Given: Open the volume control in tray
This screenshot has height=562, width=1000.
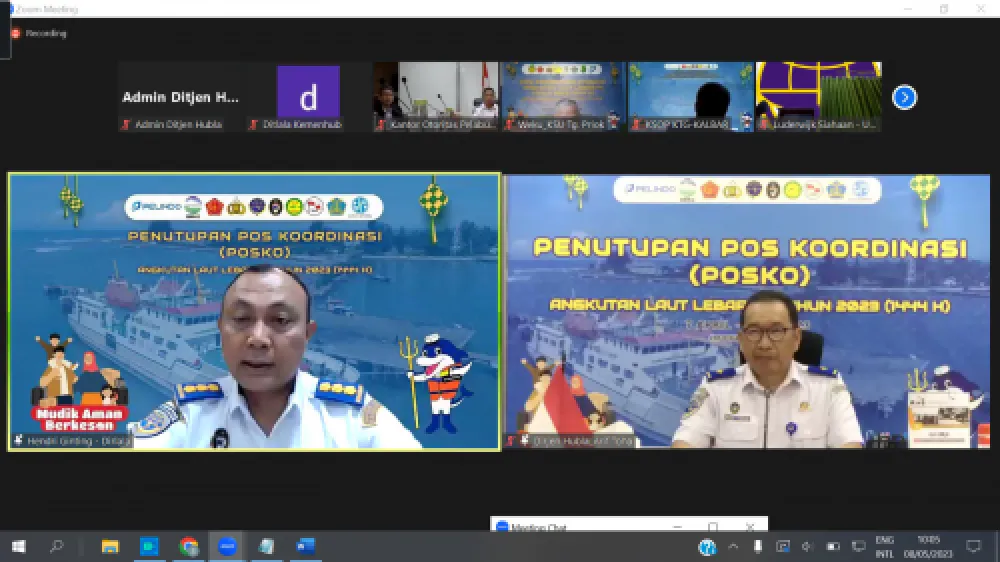Looking at the screenshot, I should (x=807, y=547).
